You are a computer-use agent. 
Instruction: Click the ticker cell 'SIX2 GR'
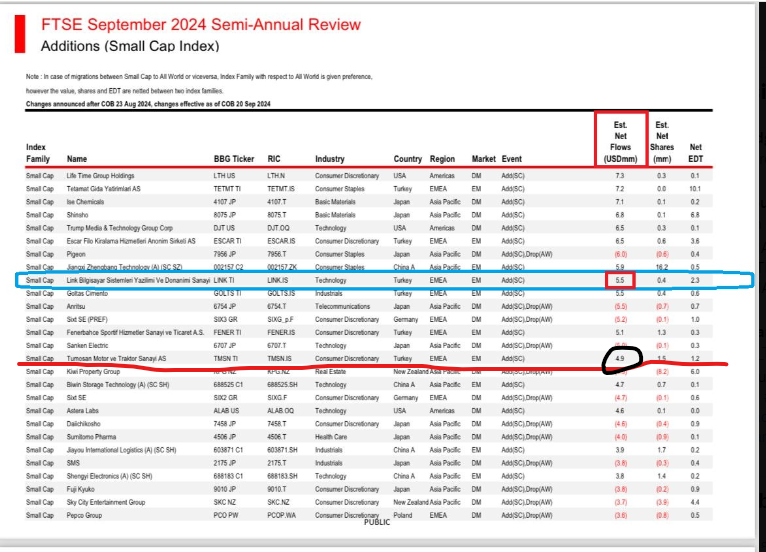(x=225, y=398)
